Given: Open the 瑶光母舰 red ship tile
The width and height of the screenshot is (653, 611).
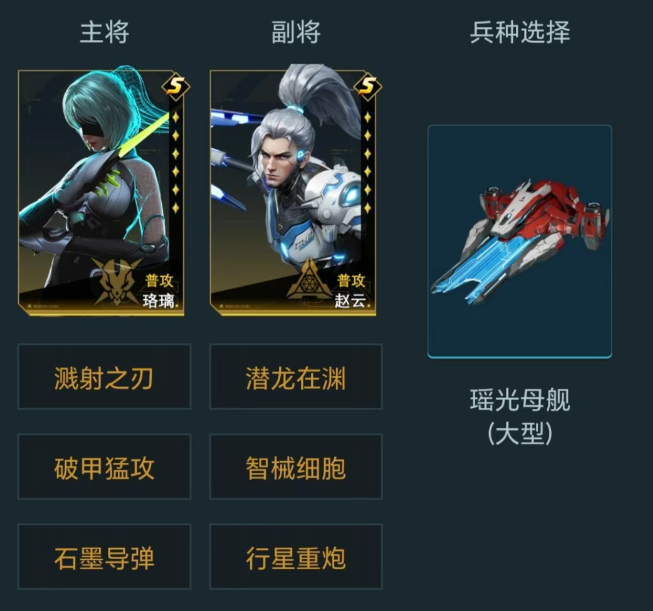Looking at the screenshot, I should [520, 241].
